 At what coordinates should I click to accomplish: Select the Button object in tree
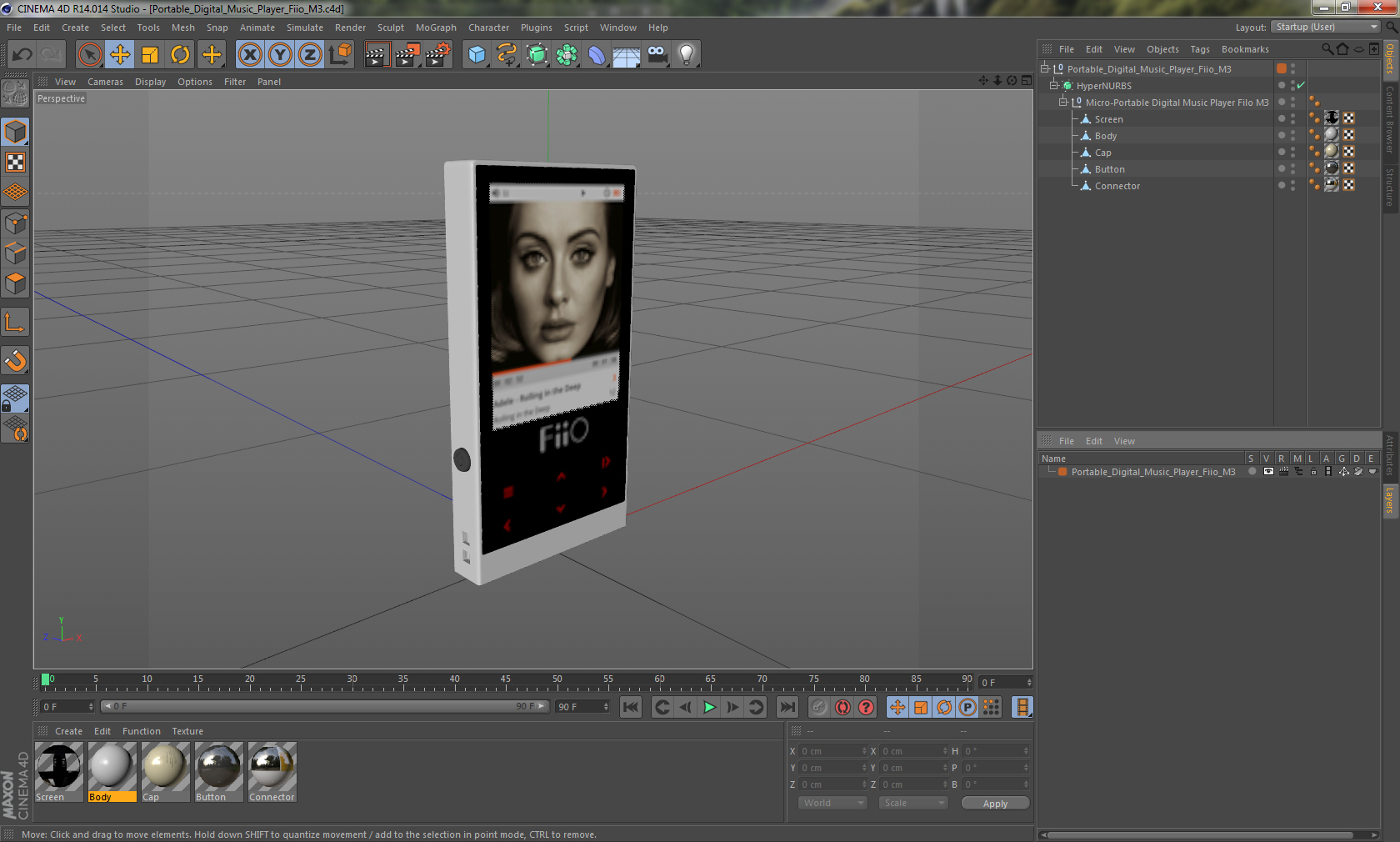tap(1109, 169)
